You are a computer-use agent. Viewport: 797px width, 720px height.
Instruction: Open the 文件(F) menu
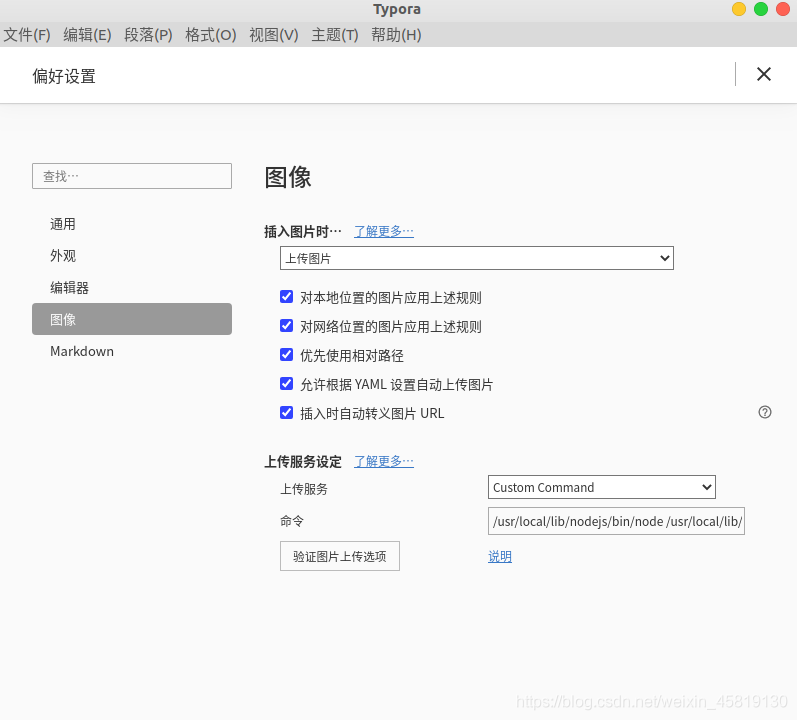pos(27,35)
